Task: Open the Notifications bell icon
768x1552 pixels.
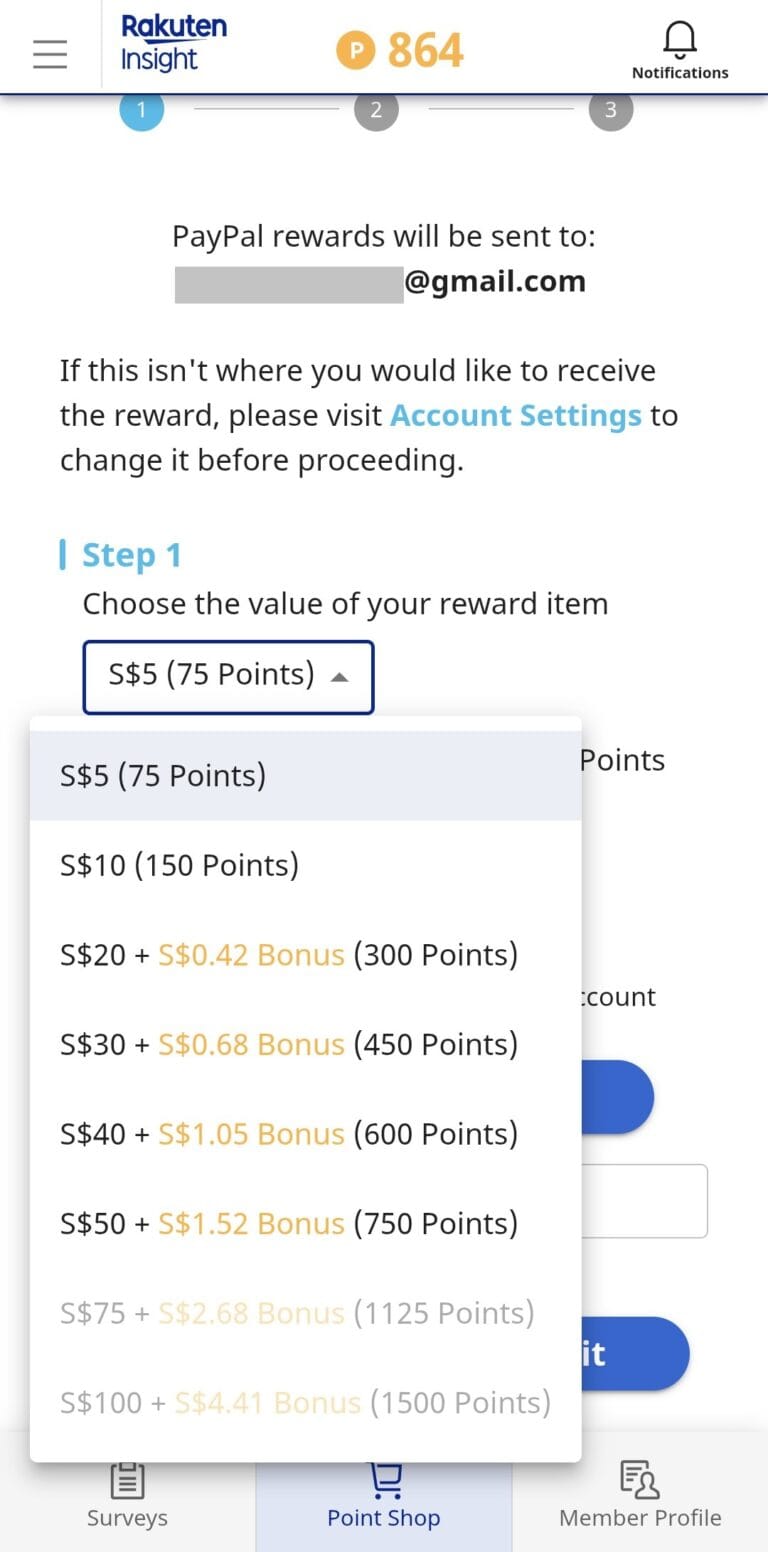Action: 680,42
